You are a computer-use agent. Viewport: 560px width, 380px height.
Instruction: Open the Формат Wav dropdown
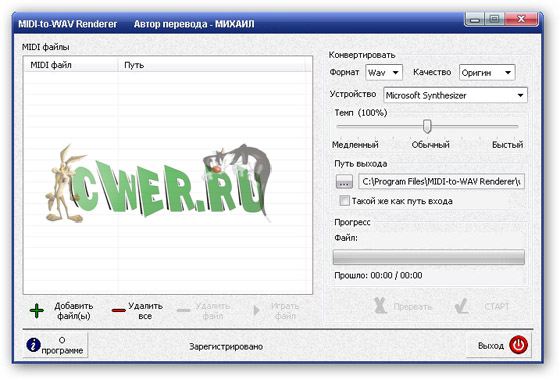(384, 72)
